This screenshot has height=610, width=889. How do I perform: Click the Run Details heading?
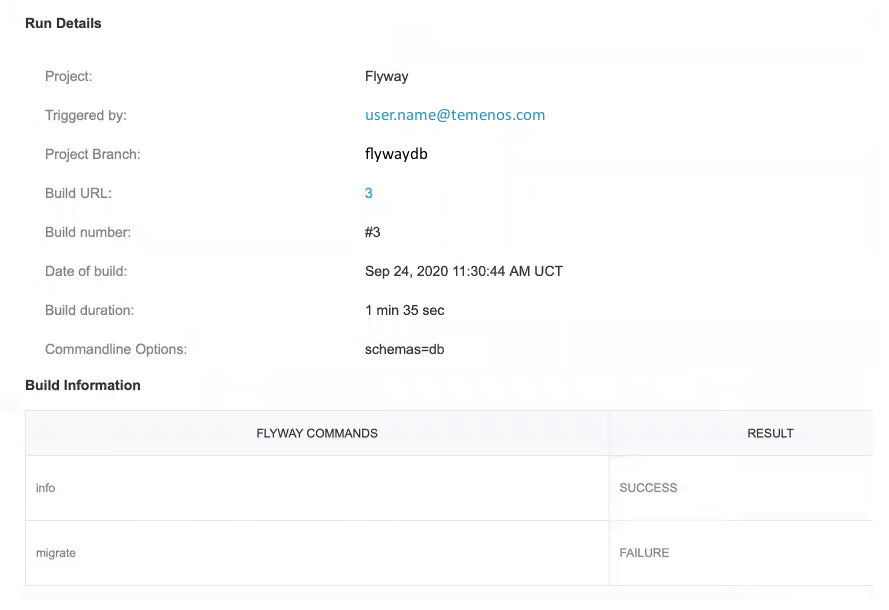(x=63, y=23)
